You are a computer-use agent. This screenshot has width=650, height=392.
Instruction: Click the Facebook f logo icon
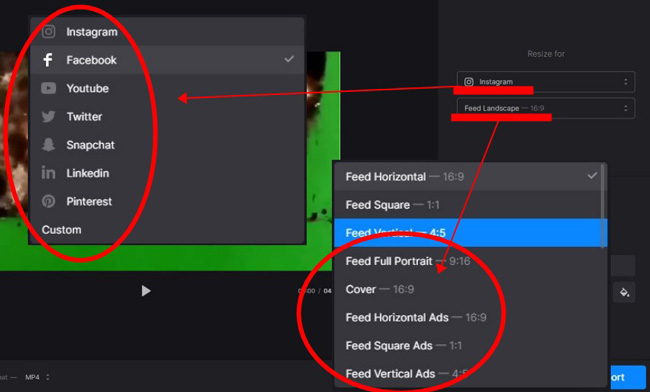tap(48, 60)
